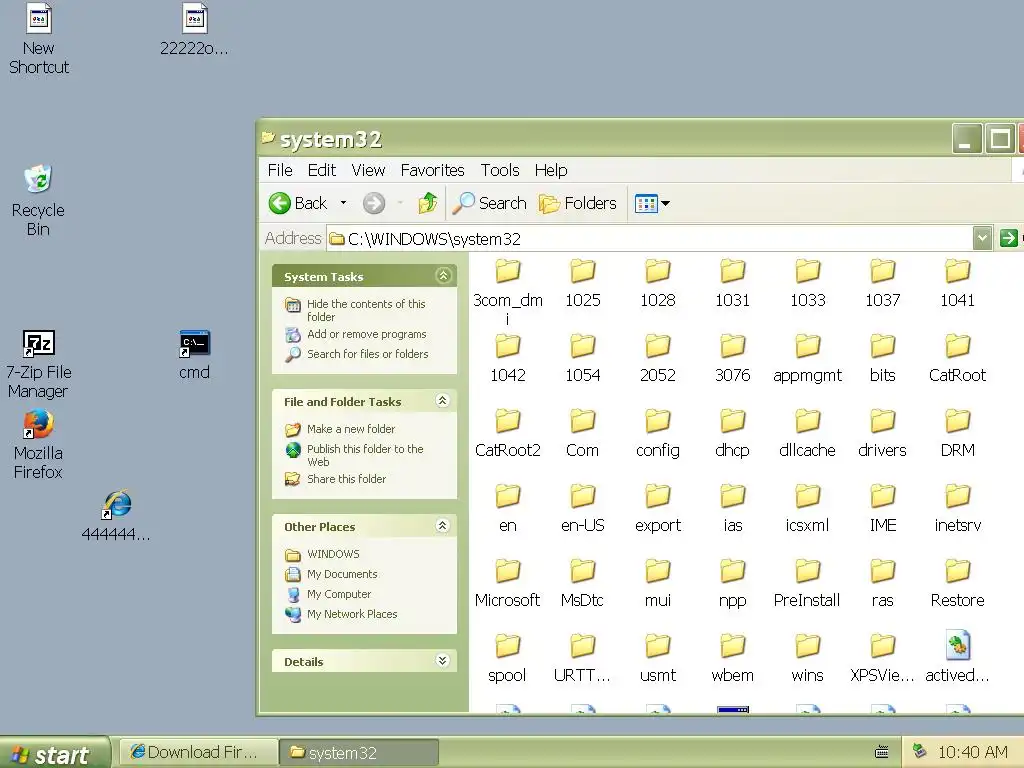Viewport: 1024px width, 768px height.
Task: Select the MsDtc folder
Action: pos(583,584)
